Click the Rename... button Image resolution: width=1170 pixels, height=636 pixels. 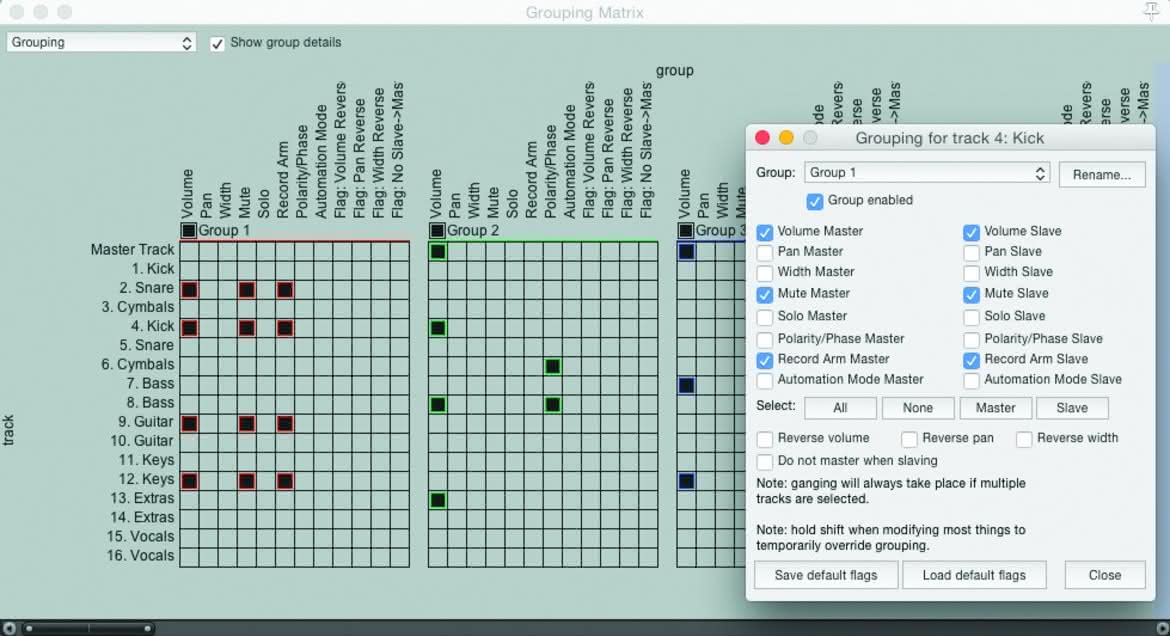1101,175
